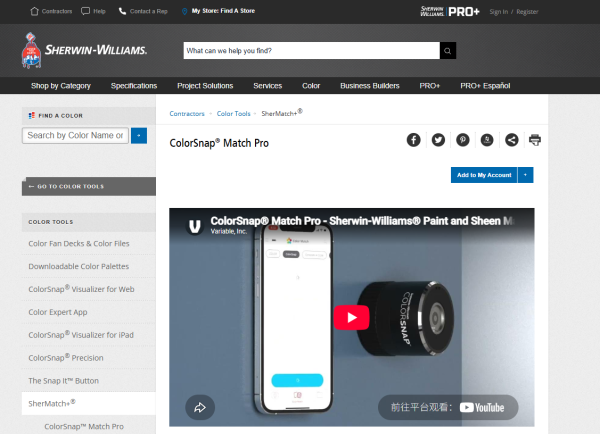600x434 pixels.
Task: Click Color Tools breadcrumb
Action: (233, 114)
